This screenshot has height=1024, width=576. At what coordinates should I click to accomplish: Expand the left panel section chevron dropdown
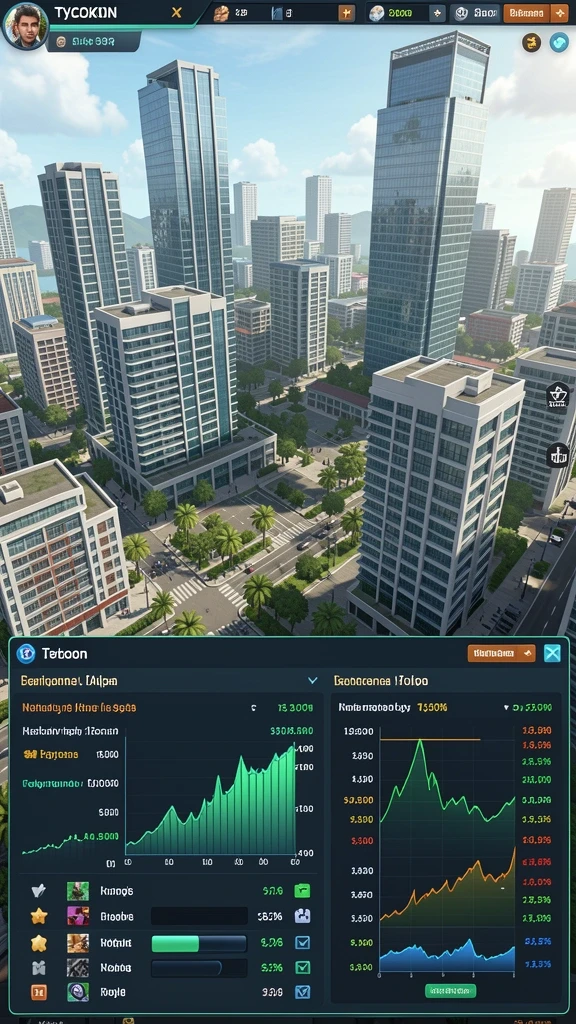[313, 680]
